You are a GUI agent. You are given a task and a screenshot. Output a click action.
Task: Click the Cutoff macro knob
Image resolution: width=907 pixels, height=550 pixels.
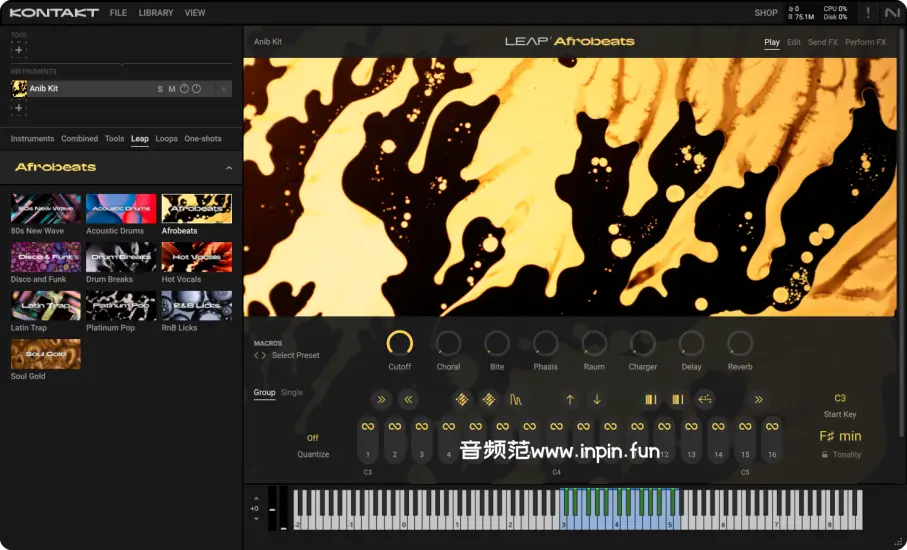coord(400,343)
